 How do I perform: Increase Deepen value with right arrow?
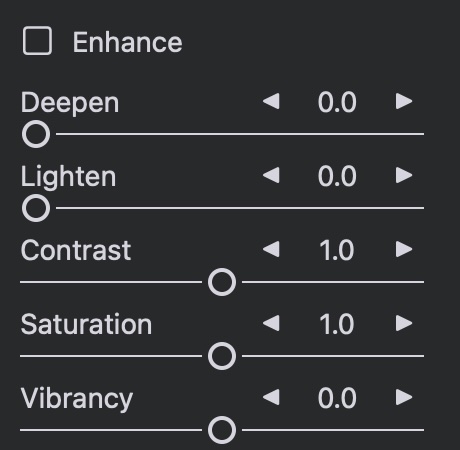pyautogui.click(x=404, y=101)
